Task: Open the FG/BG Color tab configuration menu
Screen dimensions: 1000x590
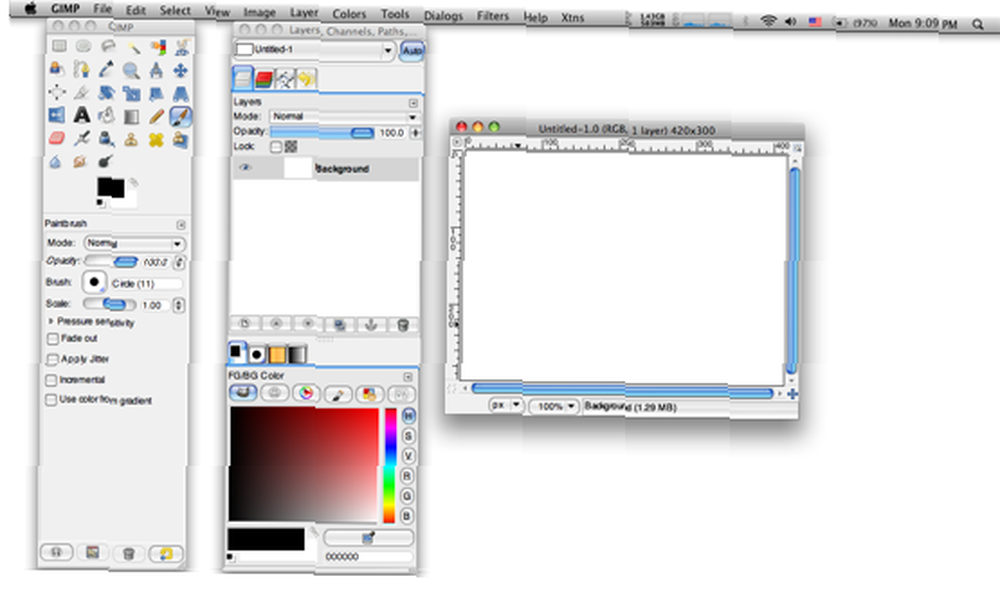Action: pyautogui.click(x=408, y=377)
